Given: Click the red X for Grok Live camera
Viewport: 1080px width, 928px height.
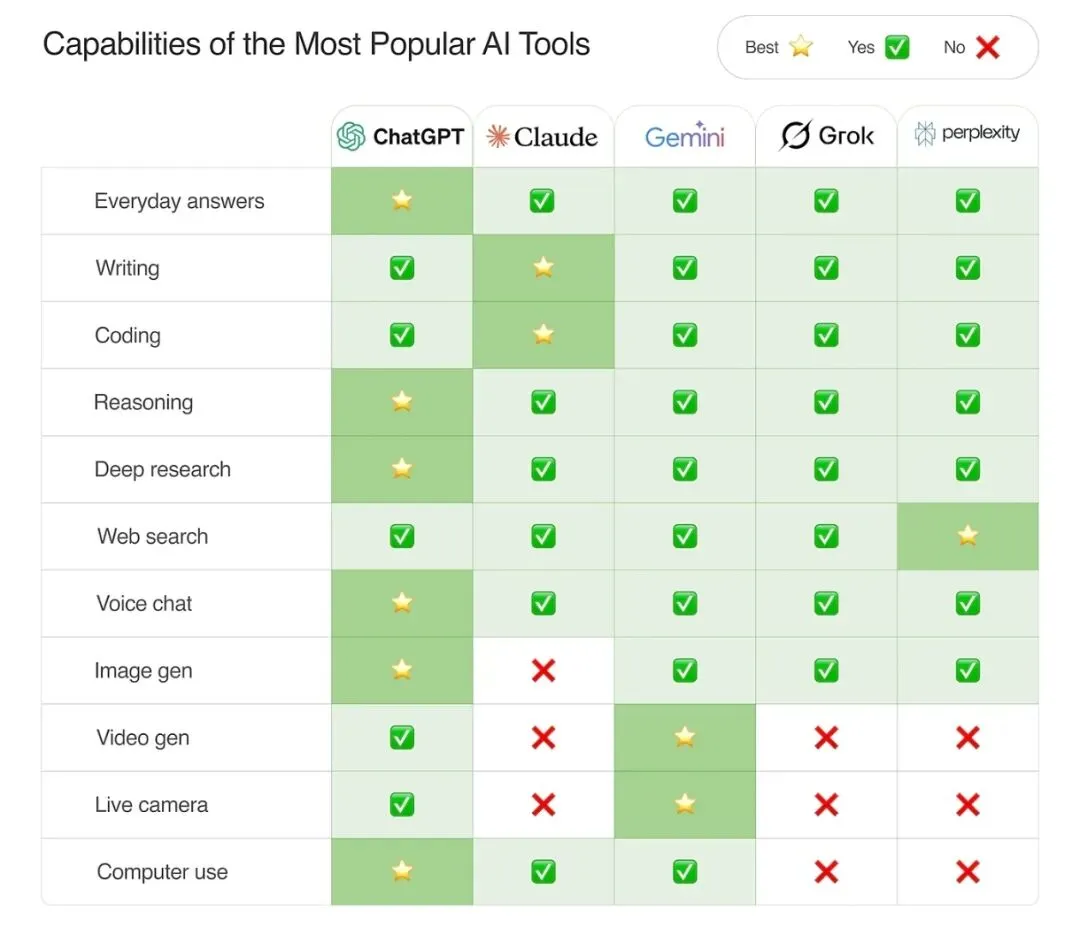Looking at the screenshot, I should (x=826, y=805).
